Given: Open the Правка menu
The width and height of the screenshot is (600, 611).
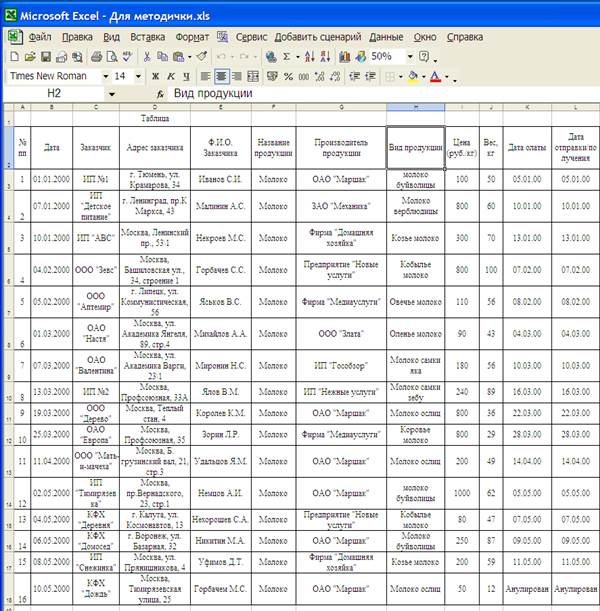Looking at the screenshot, I should pyautogui.click(x=77, y=37).
